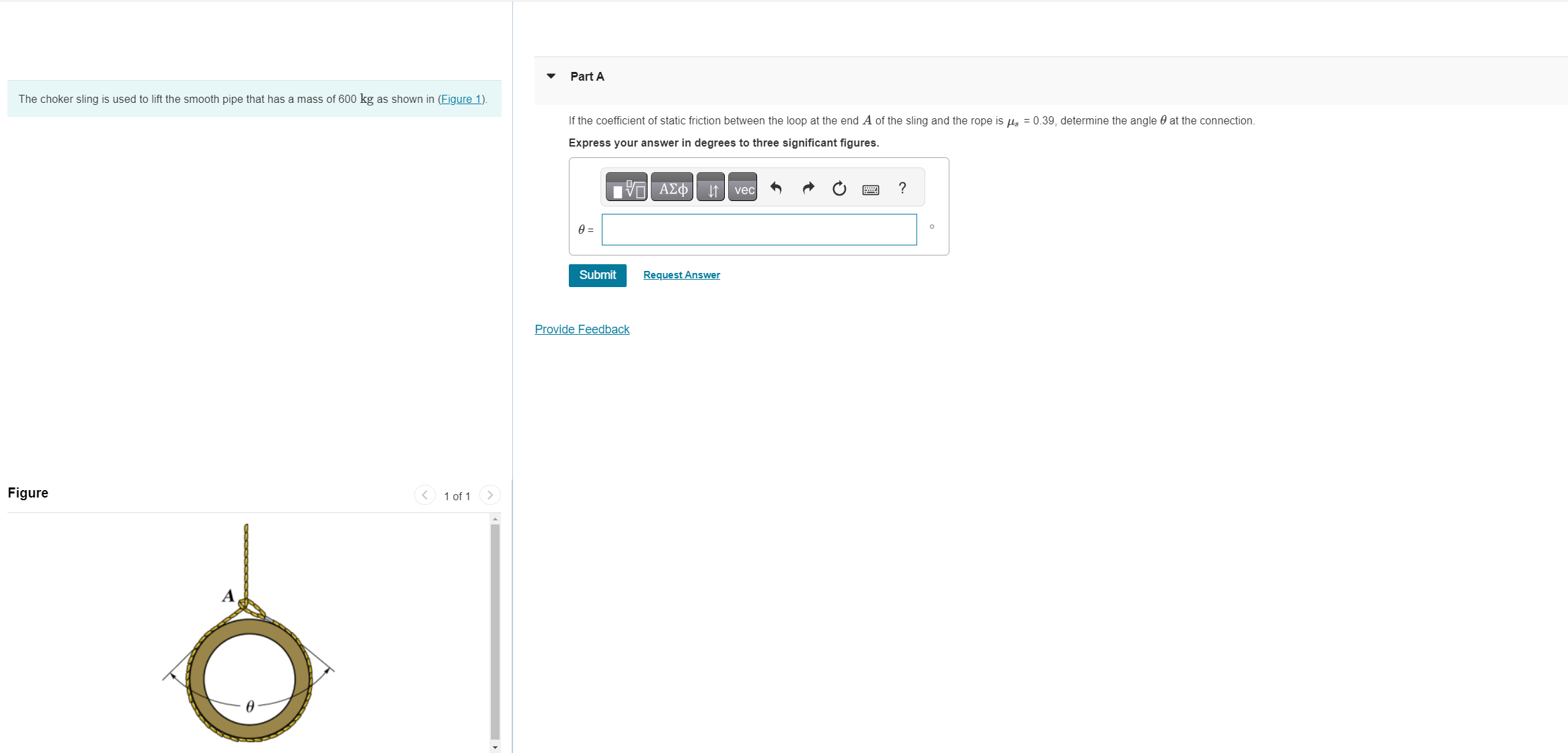
Task: Click the scroll-down arrow of figure panel
Action: coord(496,747)
